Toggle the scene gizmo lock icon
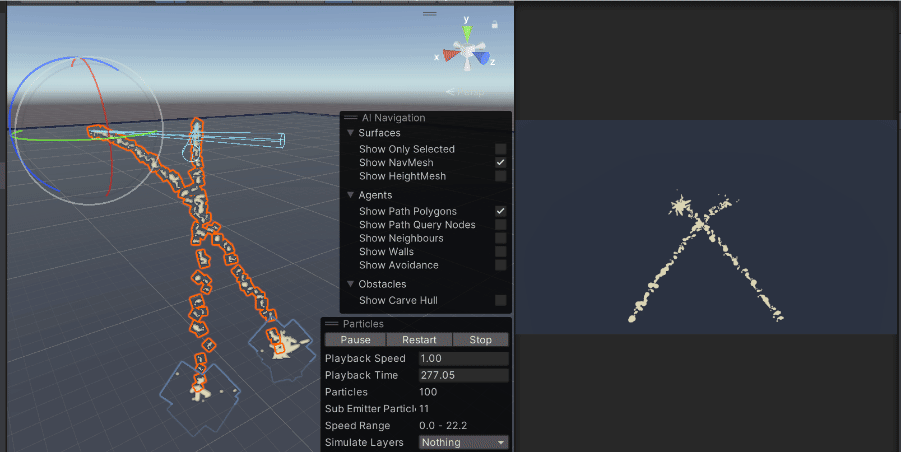Image resolution: width=901 pixels, height=452 pixels. coord(495,25)
